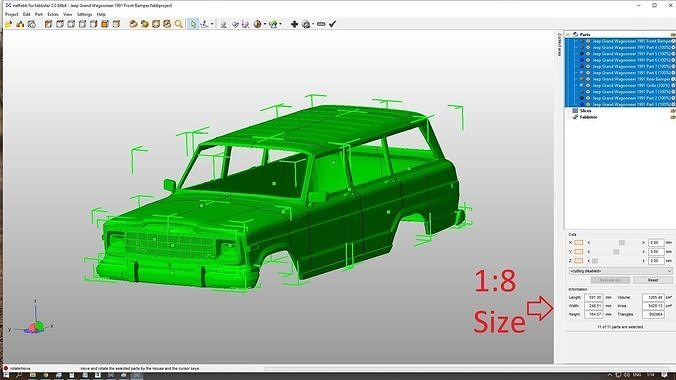Click the open project folder icon
Viewport: 676px width, 380px height.
[x=8, y=24]
